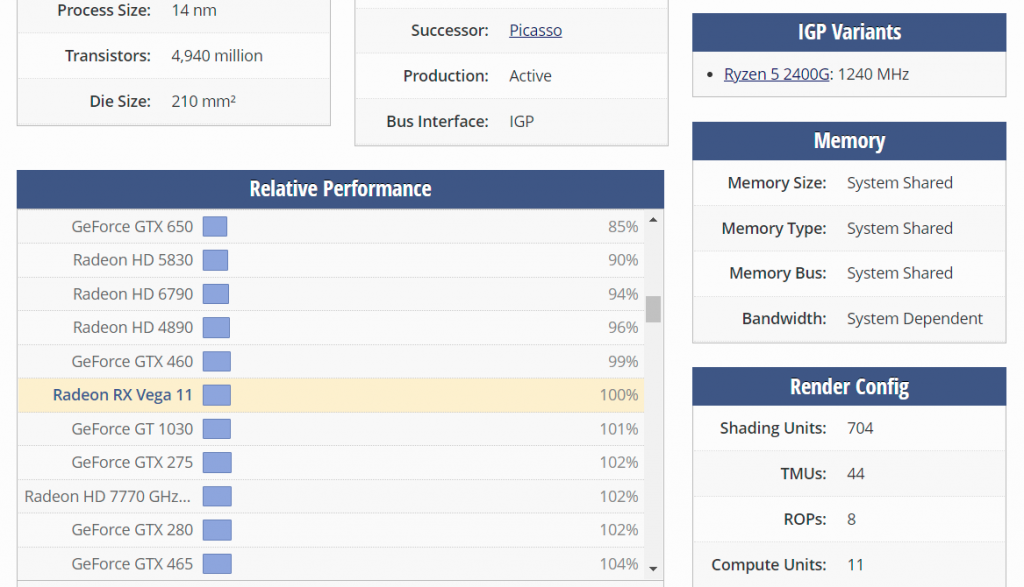Open the Ryzen 5 2400G link

(x=777, y=74)
